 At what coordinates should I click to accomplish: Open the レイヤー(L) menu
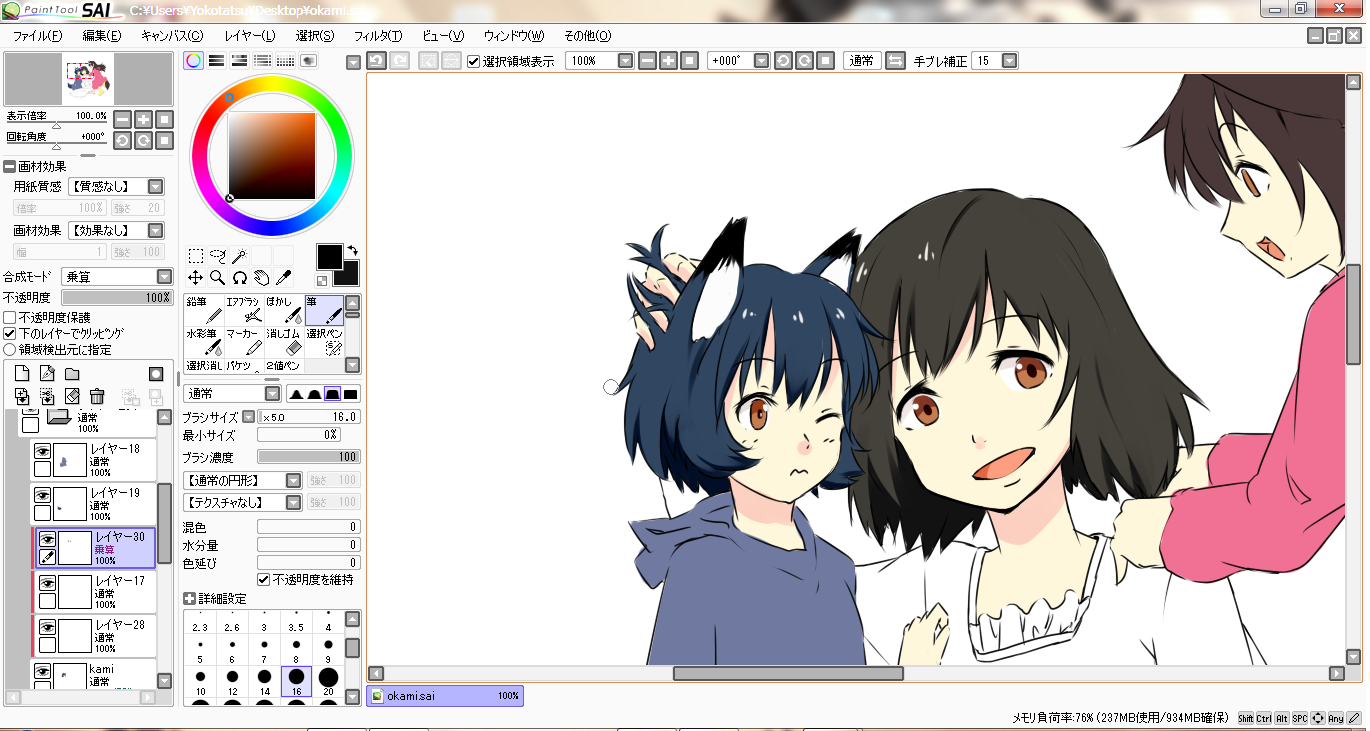point(250,36)
